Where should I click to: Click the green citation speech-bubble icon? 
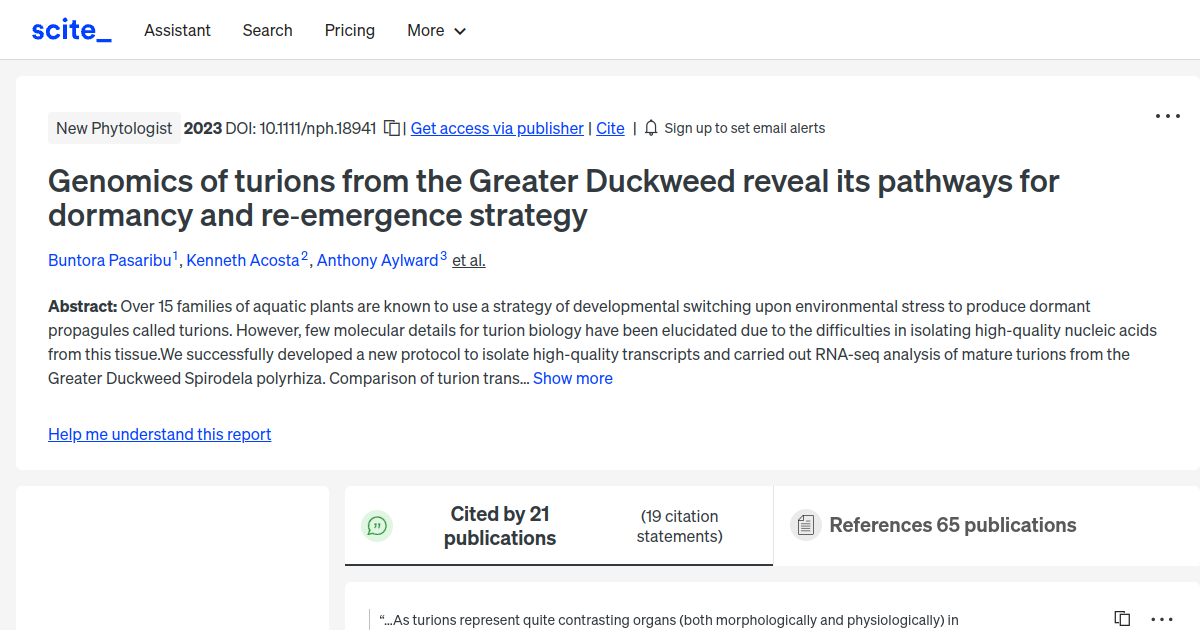coord(377,525)
